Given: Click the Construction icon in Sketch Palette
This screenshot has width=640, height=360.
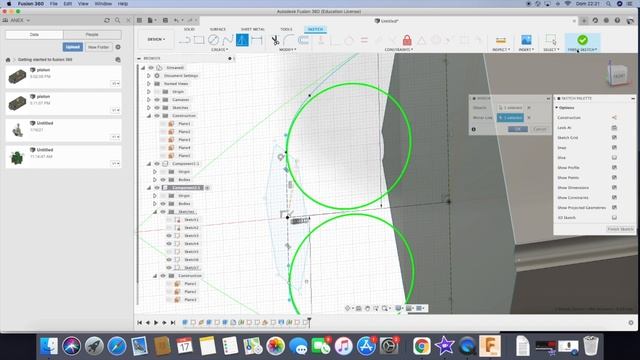Looking at the screenshot, I should (614, 118).
